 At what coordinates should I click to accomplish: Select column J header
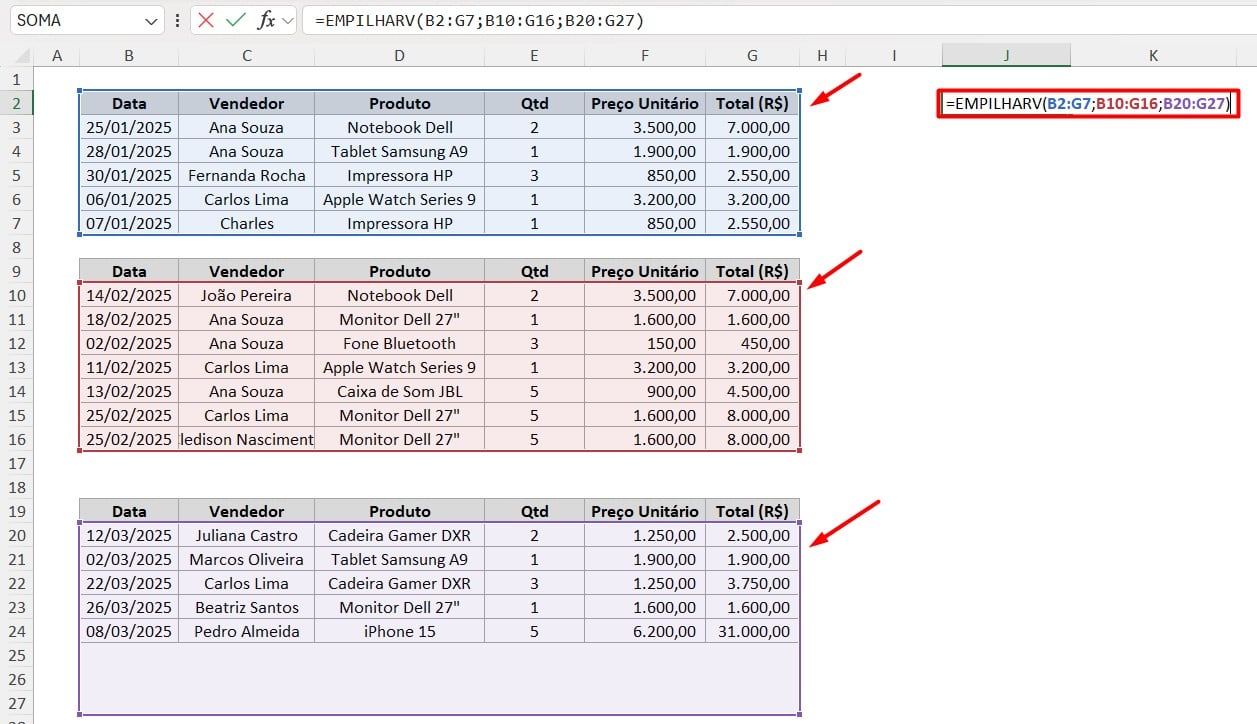click(1006, 56)
